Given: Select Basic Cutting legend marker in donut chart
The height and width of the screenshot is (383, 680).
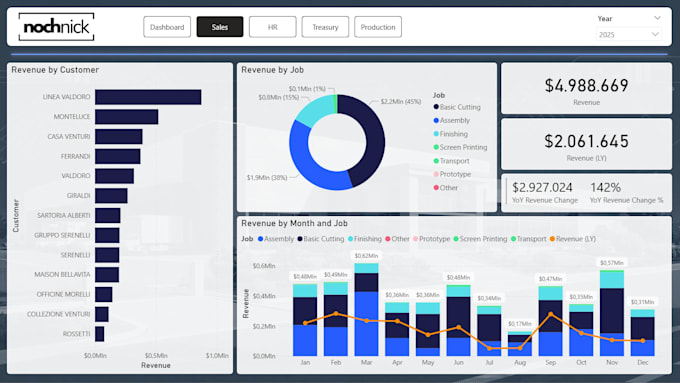Looking at the screenshot, I should tap(436, 107).
